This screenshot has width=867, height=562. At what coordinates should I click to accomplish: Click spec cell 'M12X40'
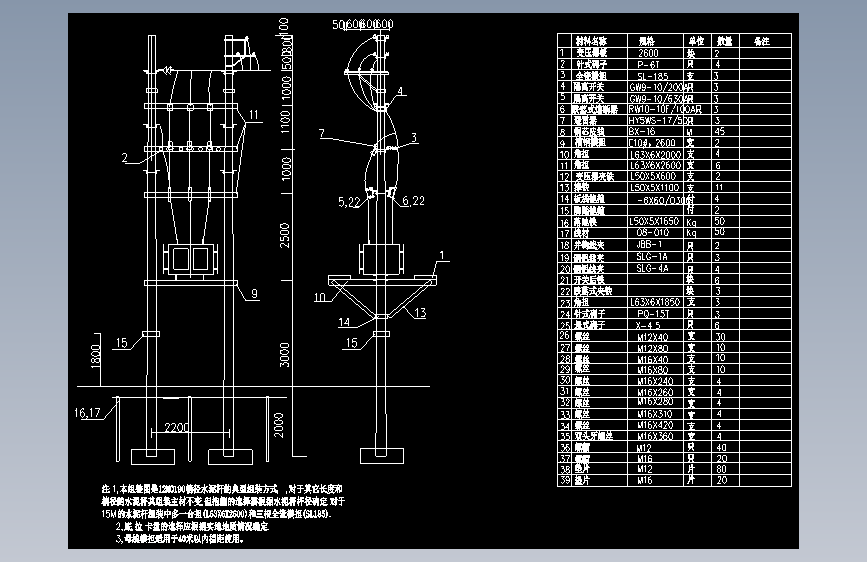coord(652,337)
